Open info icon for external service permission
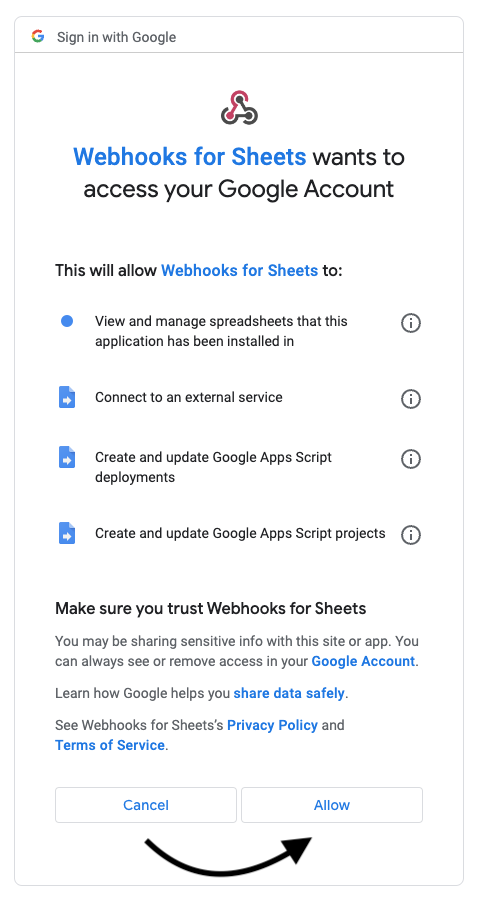 coord(410,398)
